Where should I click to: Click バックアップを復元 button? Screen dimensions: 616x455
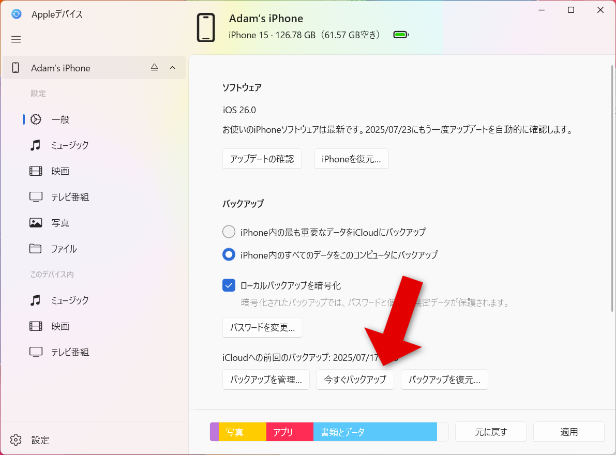click(444, 380)
